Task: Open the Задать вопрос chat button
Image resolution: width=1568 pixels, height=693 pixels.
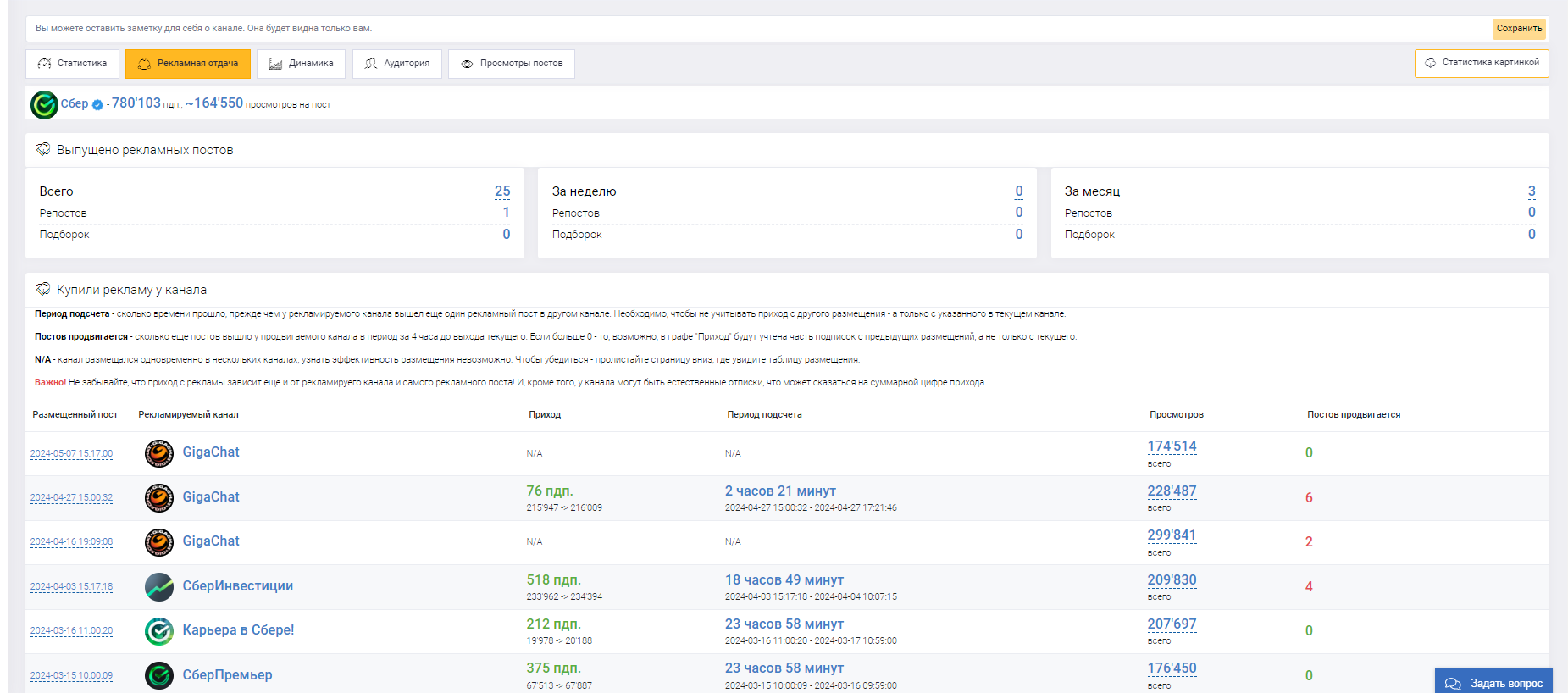Action: (x=1494, y=683)
